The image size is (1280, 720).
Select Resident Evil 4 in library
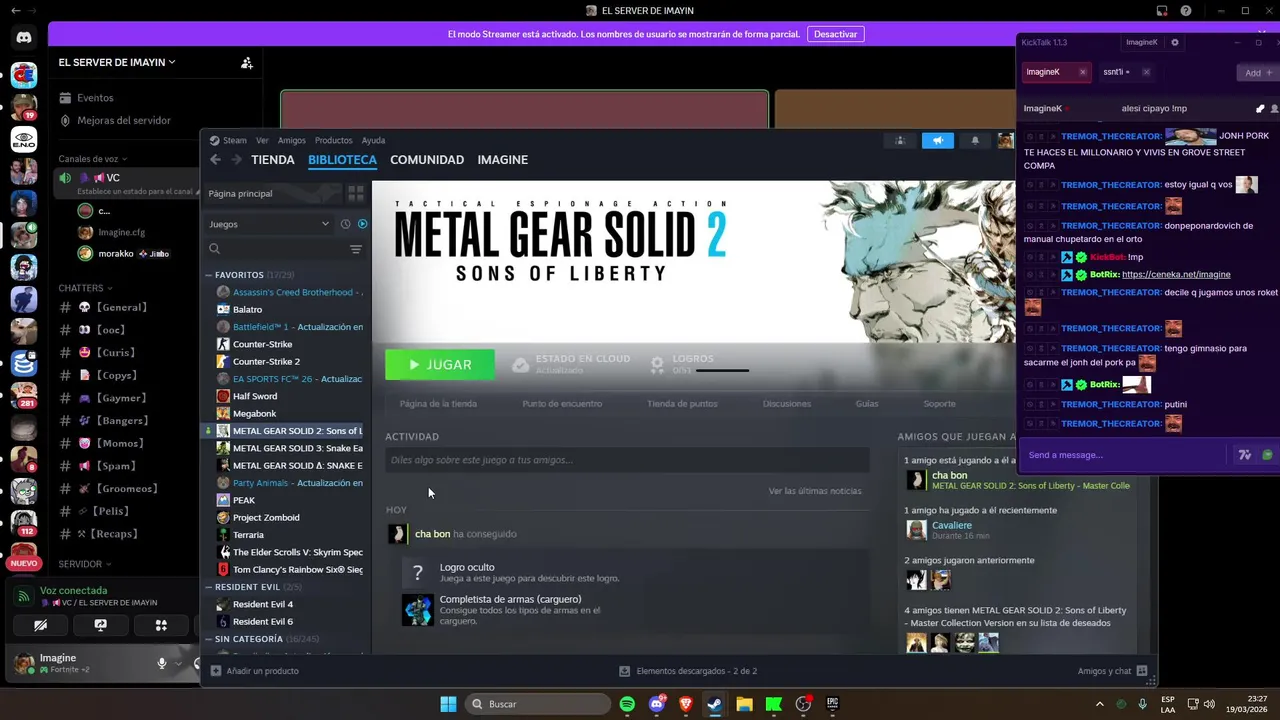262,604
